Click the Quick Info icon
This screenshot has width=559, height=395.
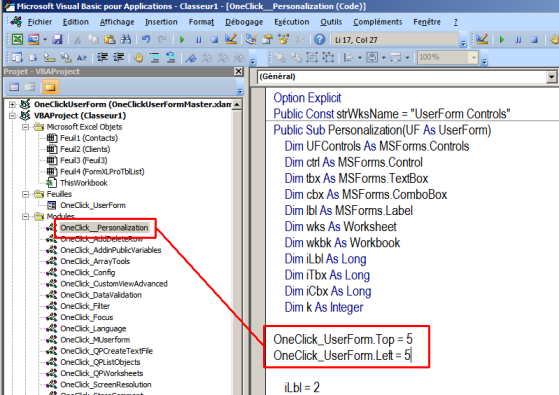click(x=49, y=57)
